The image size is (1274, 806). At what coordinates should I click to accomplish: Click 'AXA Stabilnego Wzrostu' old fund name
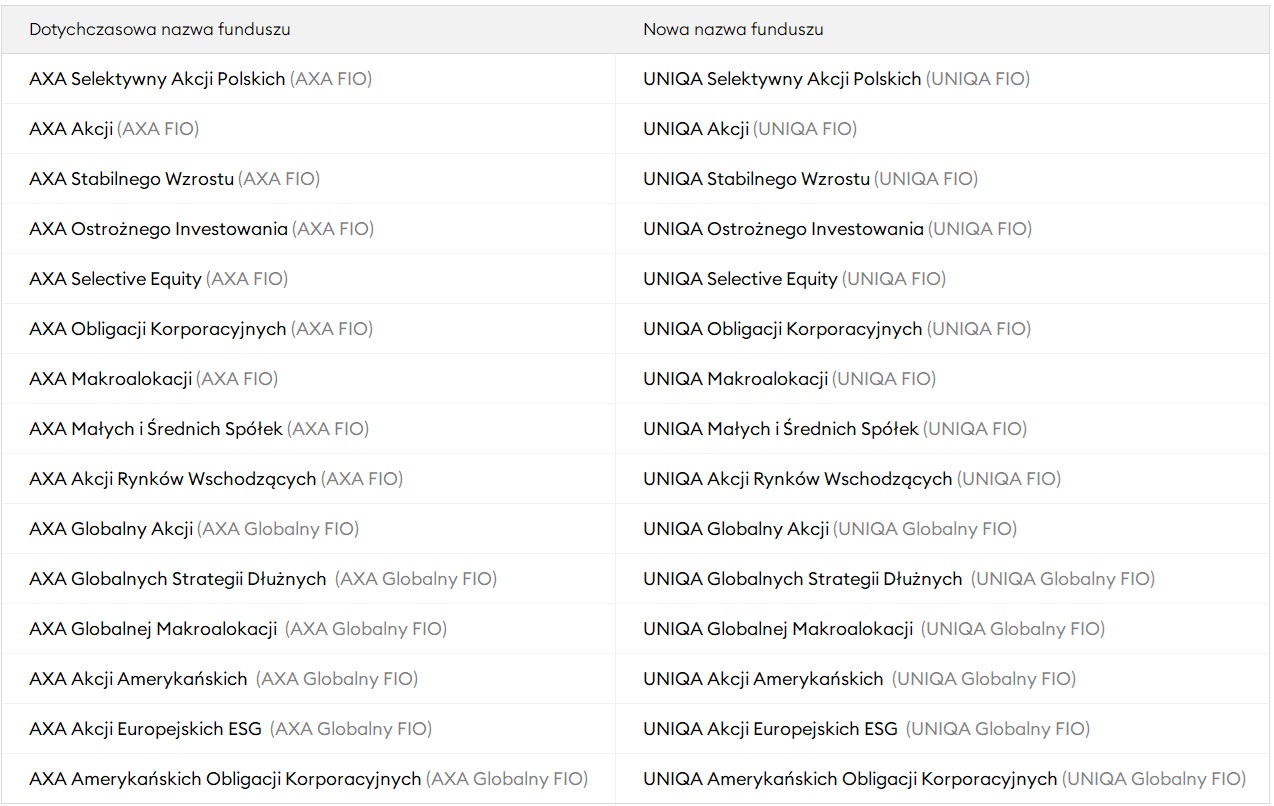tap(132, 179)
